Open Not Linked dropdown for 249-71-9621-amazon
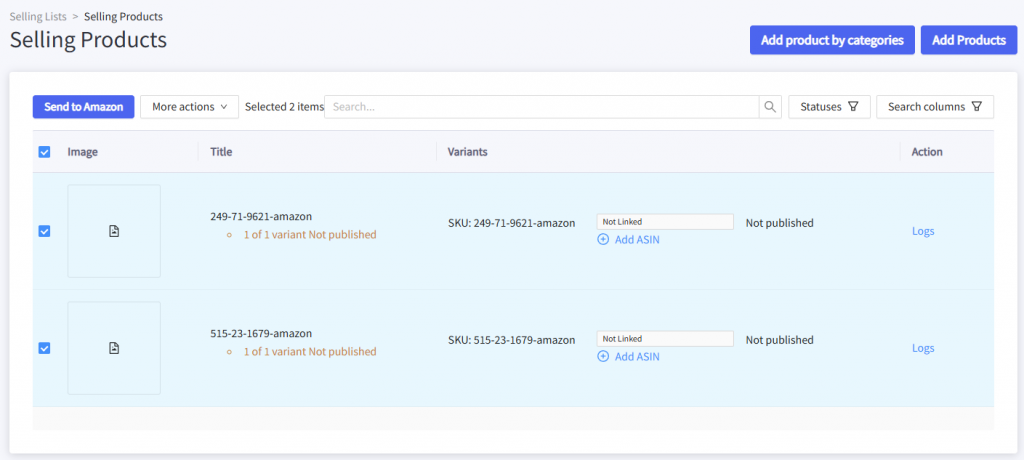Screen dimensions: 1024x460 coord(665,222)
